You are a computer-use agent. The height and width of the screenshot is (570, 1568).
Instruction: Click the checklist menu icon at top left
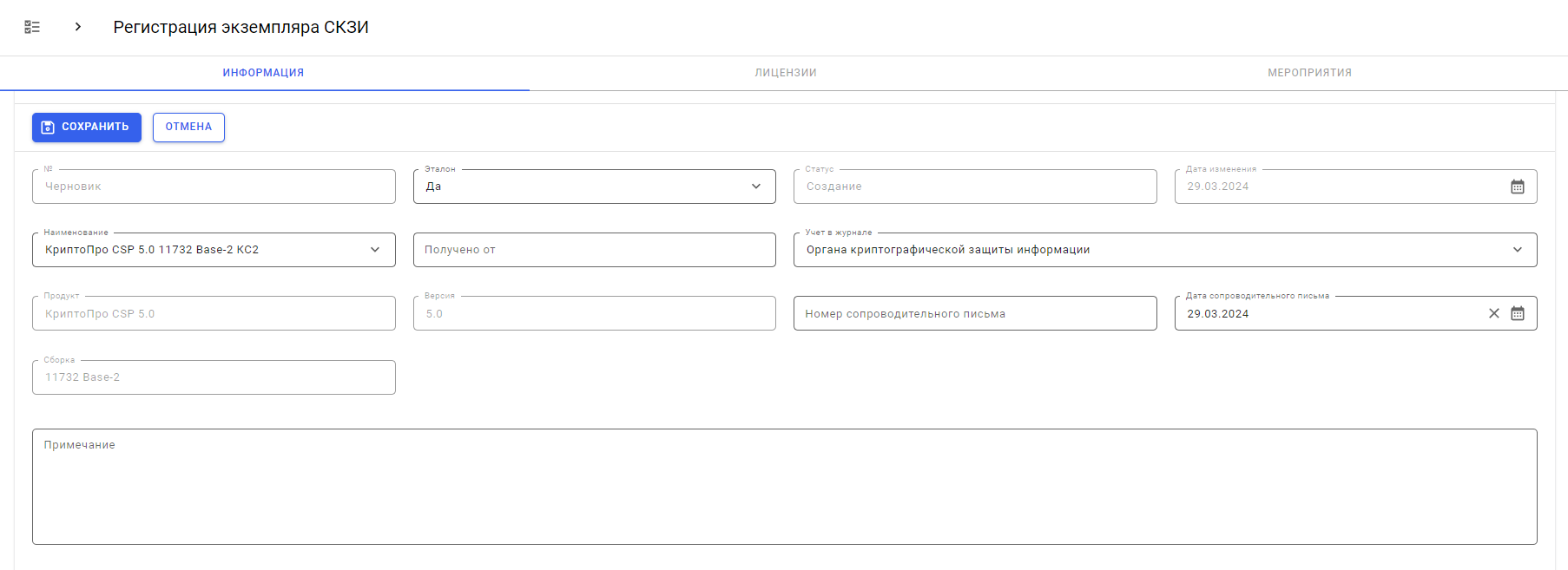coord(32,27)
